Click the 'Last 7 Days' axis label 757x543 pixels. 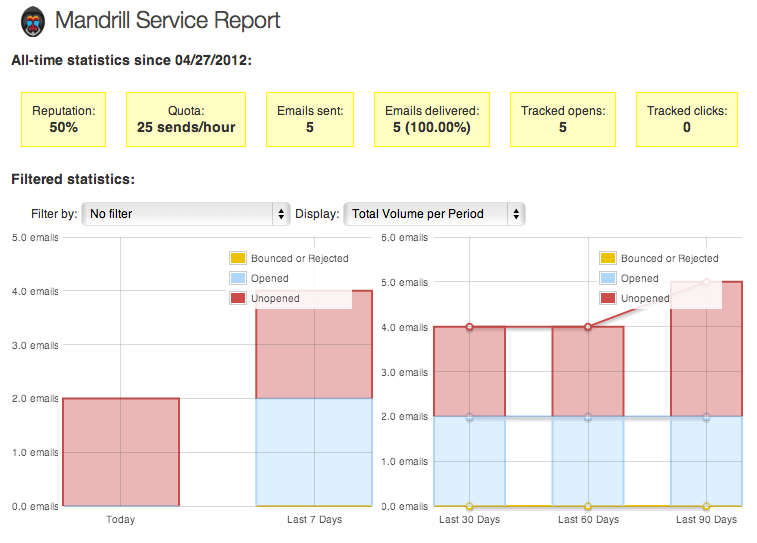click(314, 520)
